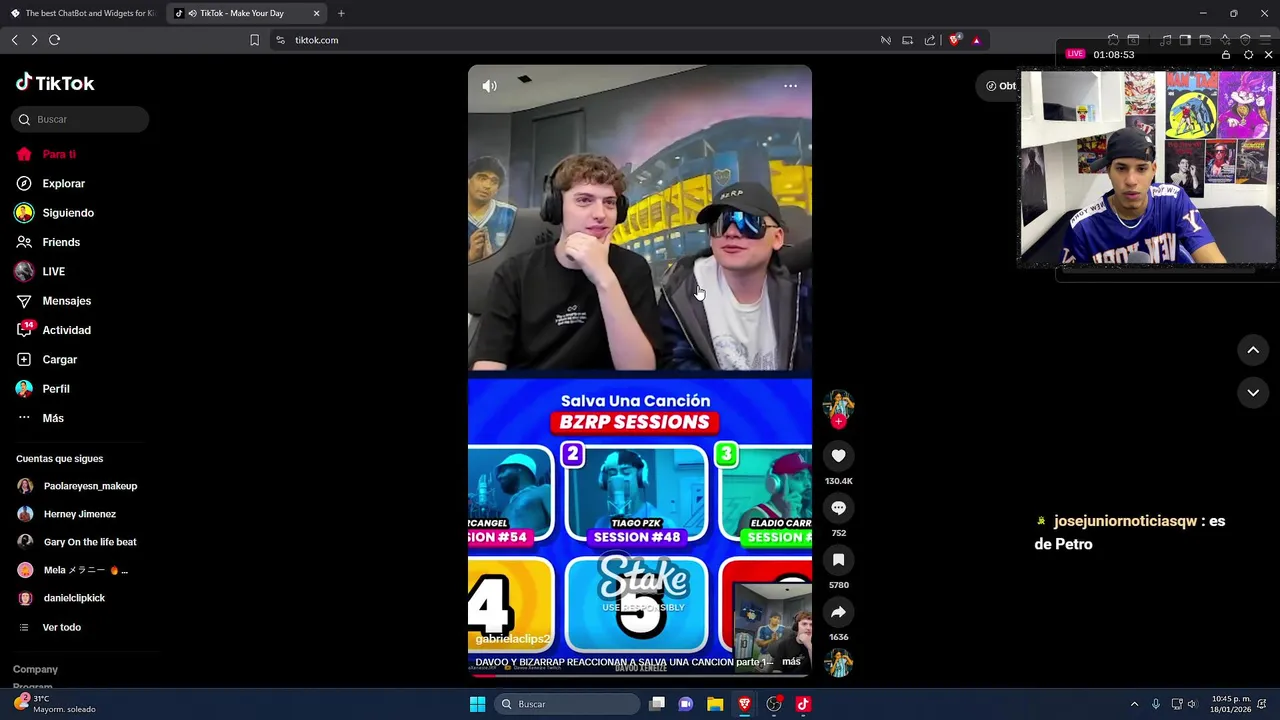Focus the TikTok Buscar search field
Screen dimensions: 1280x720
(80, 119)
